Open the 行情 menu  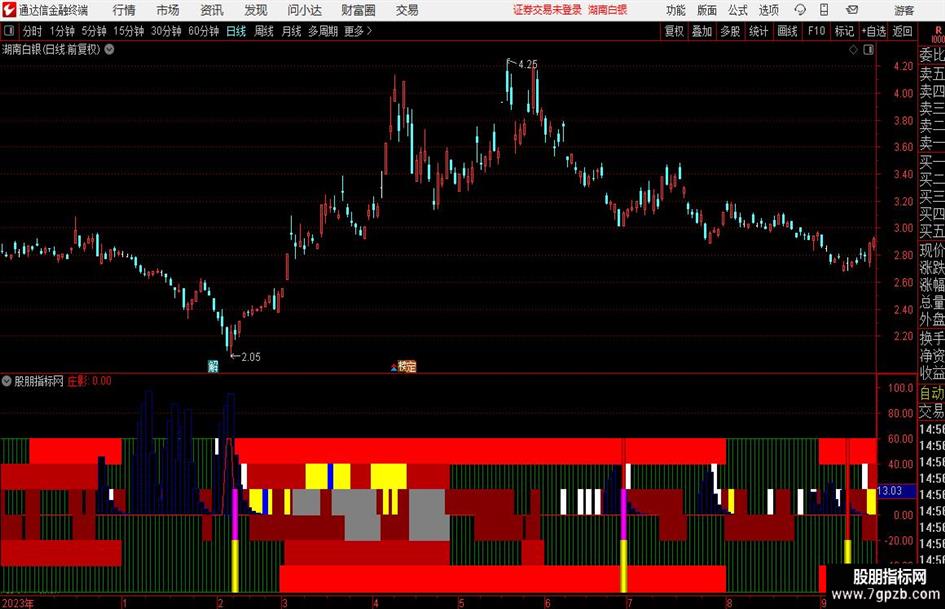pyautogui.click(x=124, y=10)
